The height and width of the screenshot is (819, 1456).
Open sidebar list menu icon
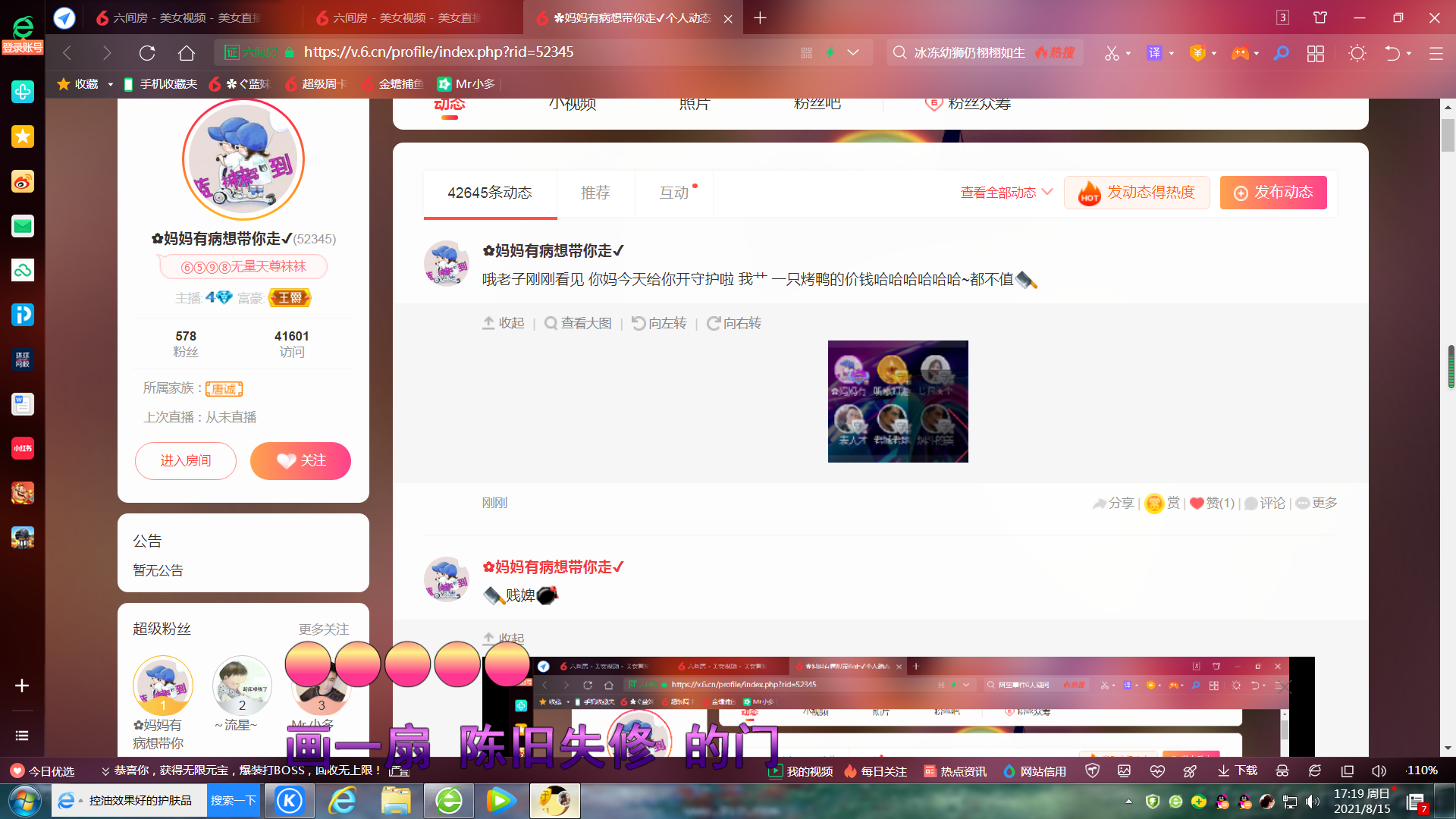(22, 736)
